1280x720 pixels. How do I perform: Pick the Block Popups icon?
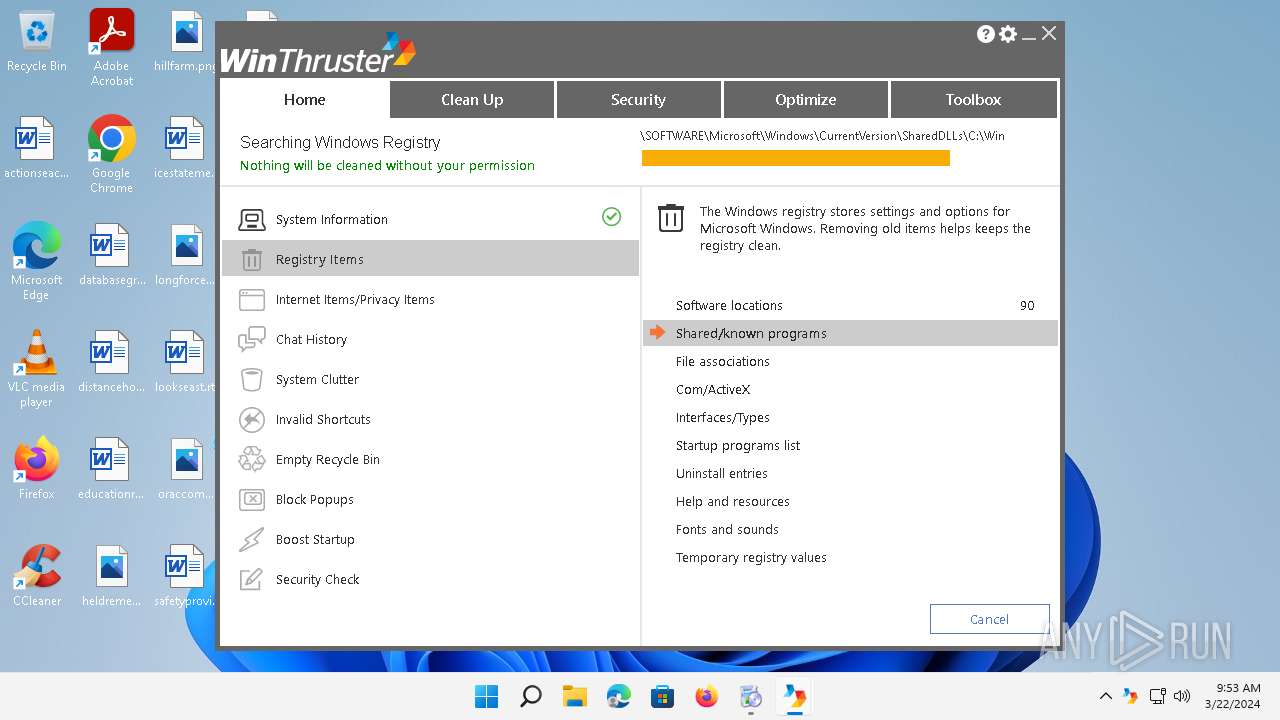click(x=252, y=500)
